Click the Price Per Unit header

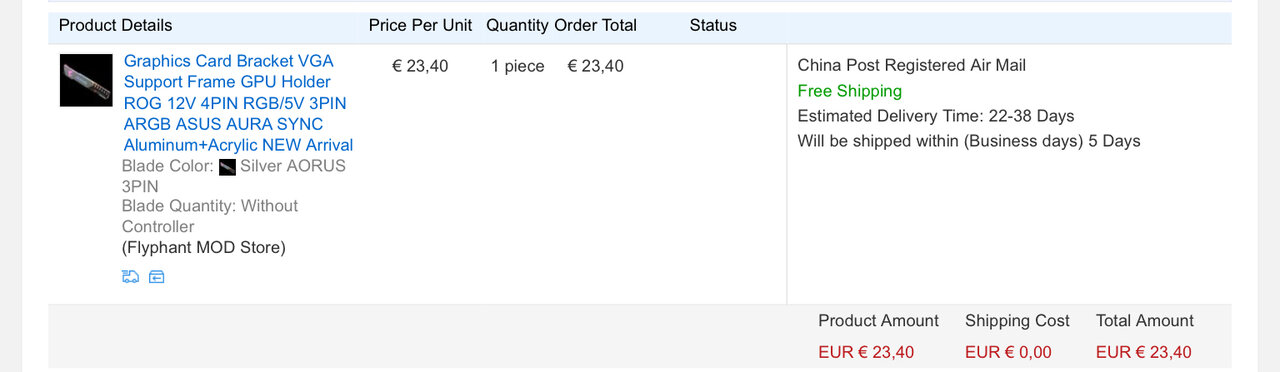tap(420, 25)
